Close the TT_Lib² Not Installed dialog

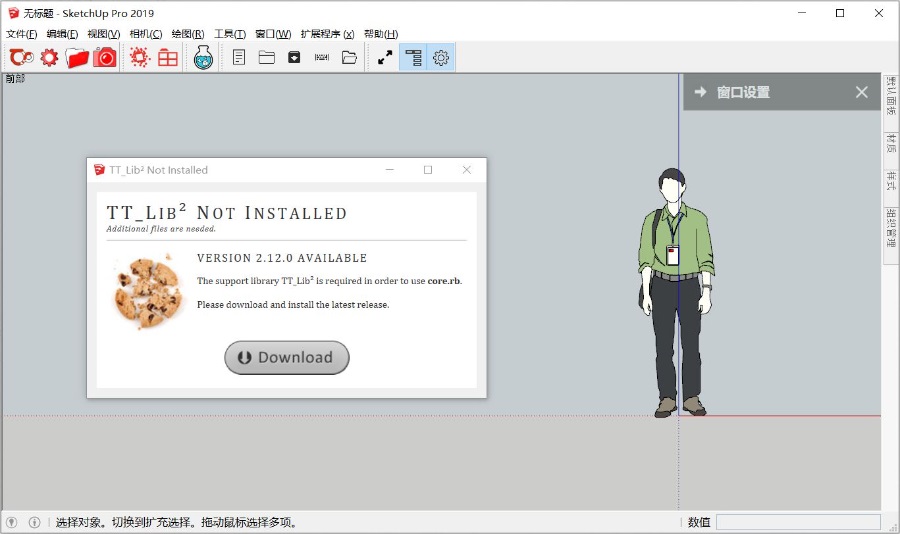tap(467, 170)
